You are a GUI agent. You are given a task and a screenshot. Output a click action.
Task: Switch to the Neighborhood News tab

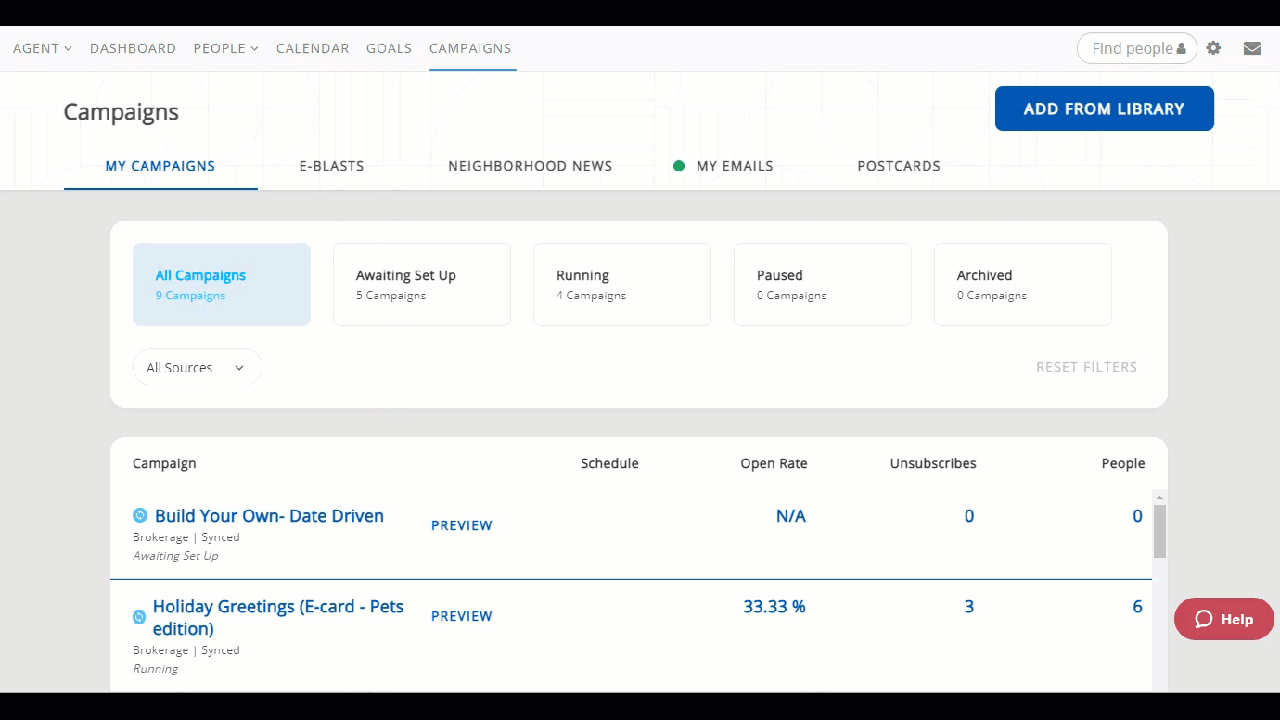[530, 166]
